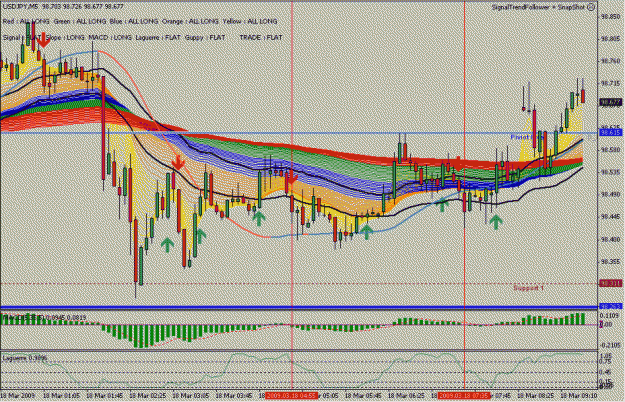Click the red support price tag 98.311
The width and height of the screenshot is (625, 402).
[611, 283]
